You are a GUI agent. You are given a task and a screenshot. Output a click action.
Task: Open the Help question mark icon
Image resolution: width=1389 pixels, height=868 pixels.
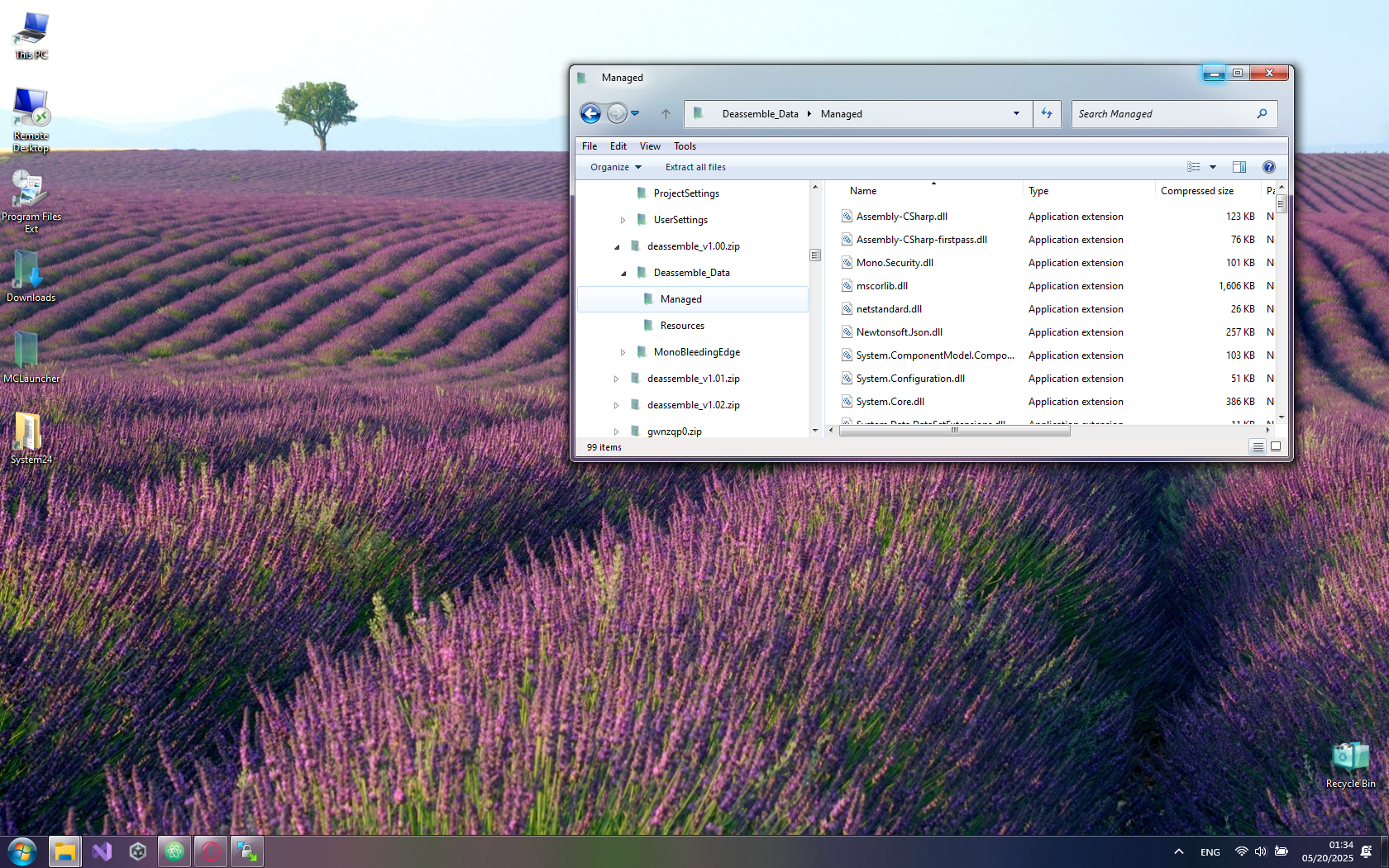coord(1268,167)
